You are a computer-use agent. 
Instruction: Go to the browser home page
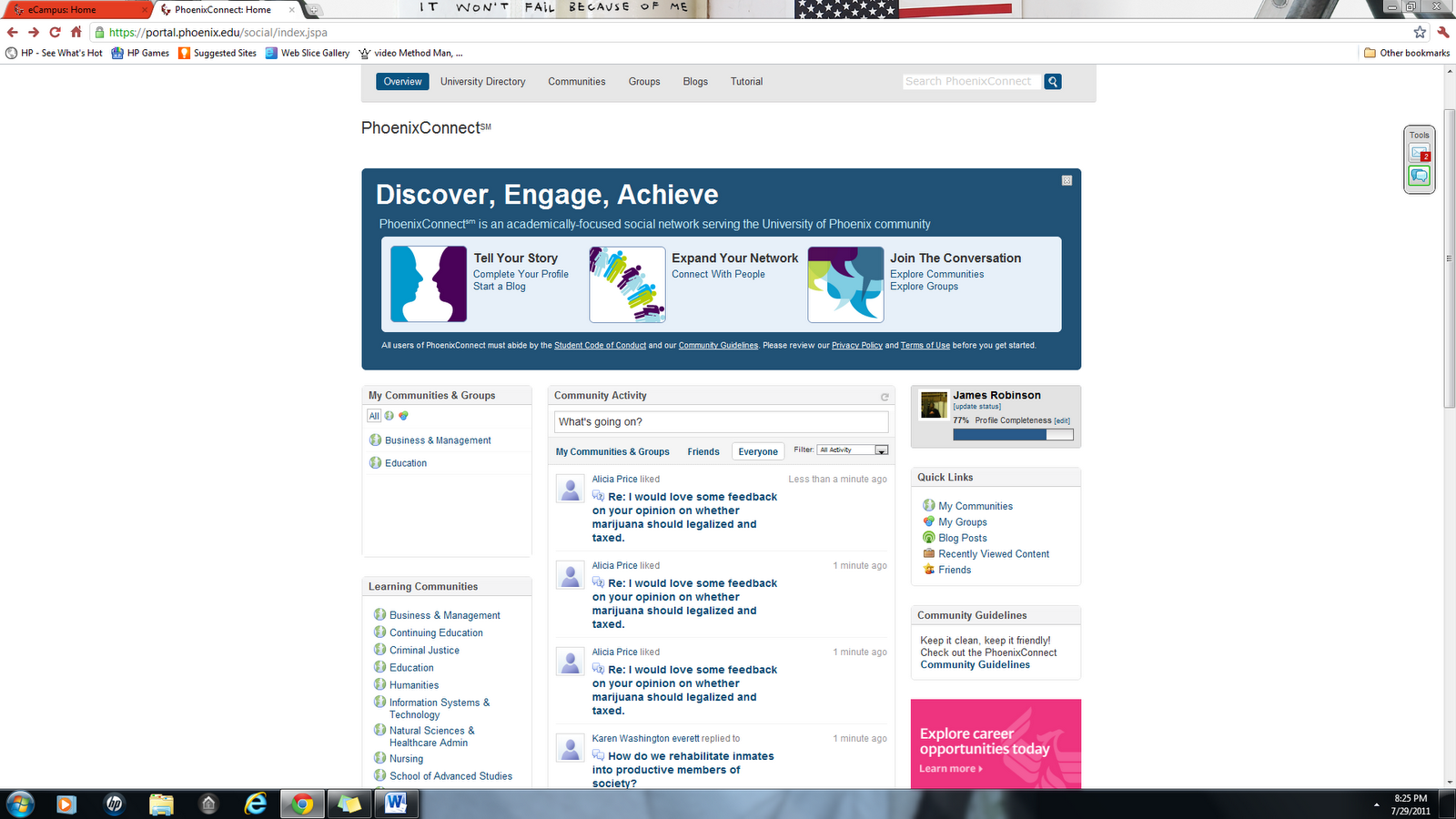click(76, 32)
